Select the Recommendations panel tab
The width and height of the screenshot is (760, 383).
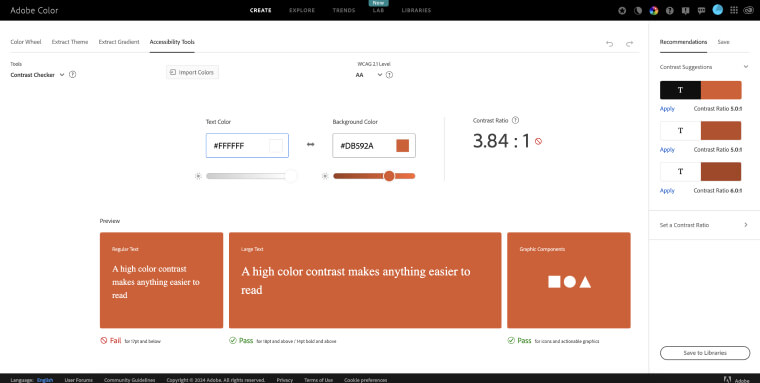(x=683, y=42)
